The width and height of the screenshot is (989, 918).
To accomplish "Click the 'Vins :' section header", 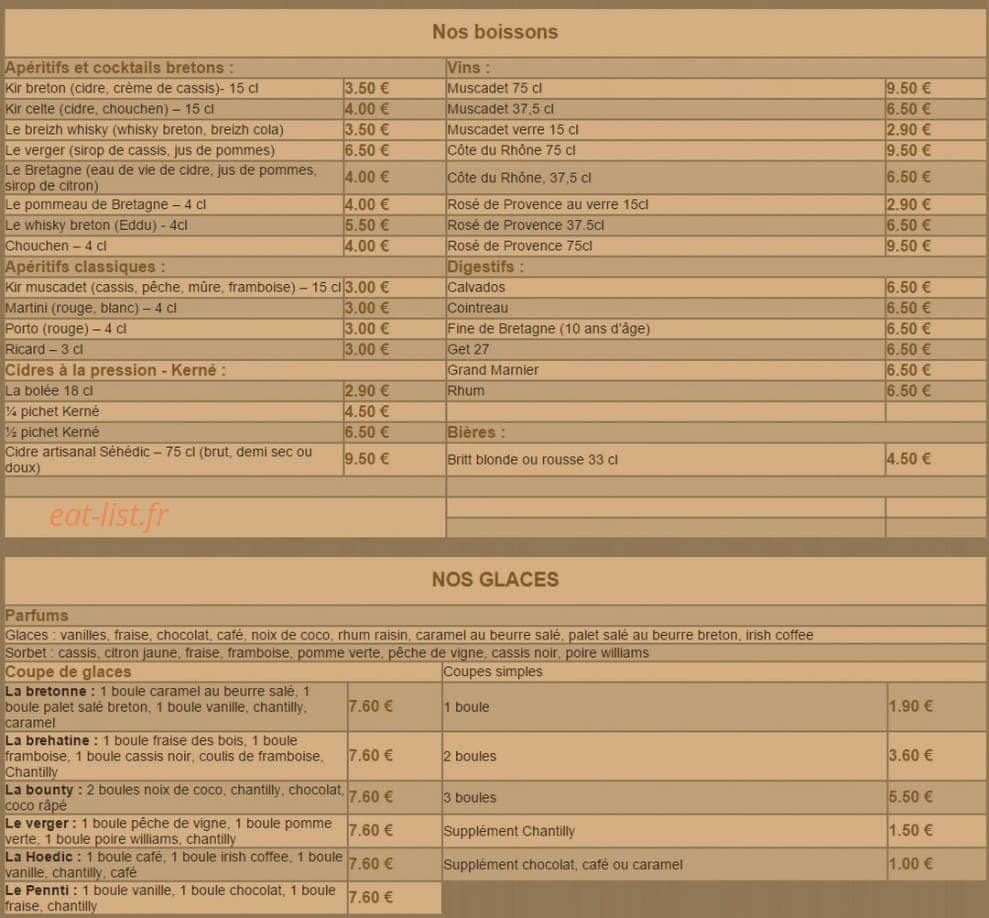I will point(469,68).
